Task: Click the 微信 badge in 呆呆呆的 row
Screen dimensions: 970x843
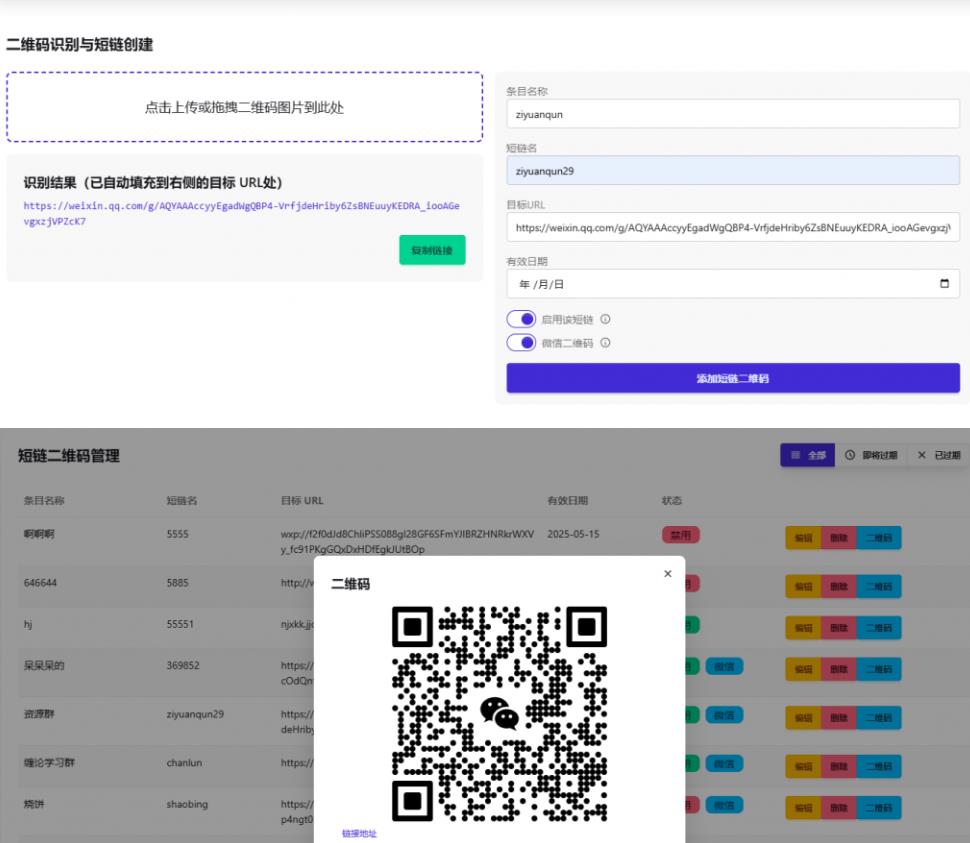Action: 724,666
